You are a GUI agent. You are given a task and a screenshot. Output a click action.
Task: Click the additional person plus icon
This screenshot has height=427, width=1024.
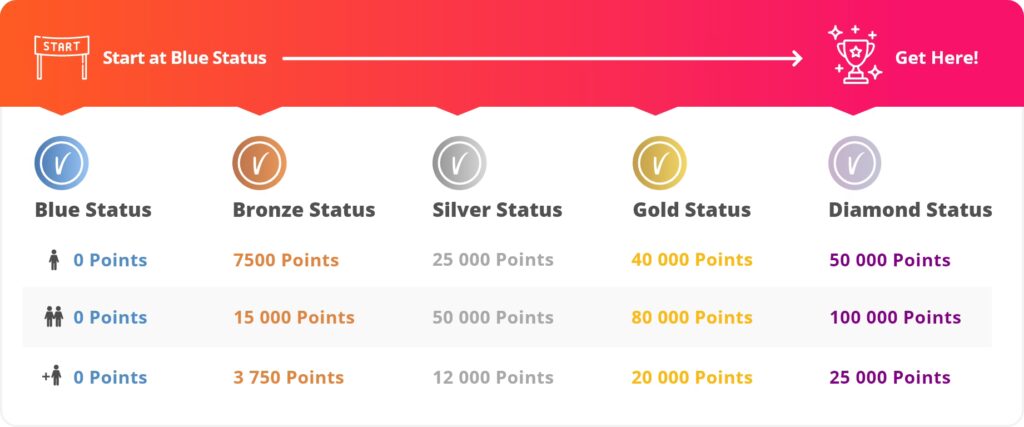click(x=52, y=377)
